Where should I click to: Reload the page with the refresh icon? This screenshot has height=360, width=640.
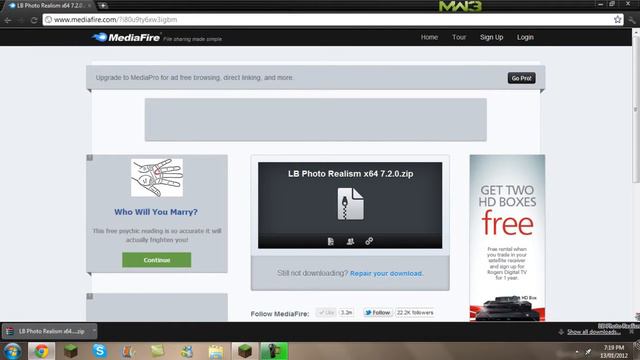point(34,20)
